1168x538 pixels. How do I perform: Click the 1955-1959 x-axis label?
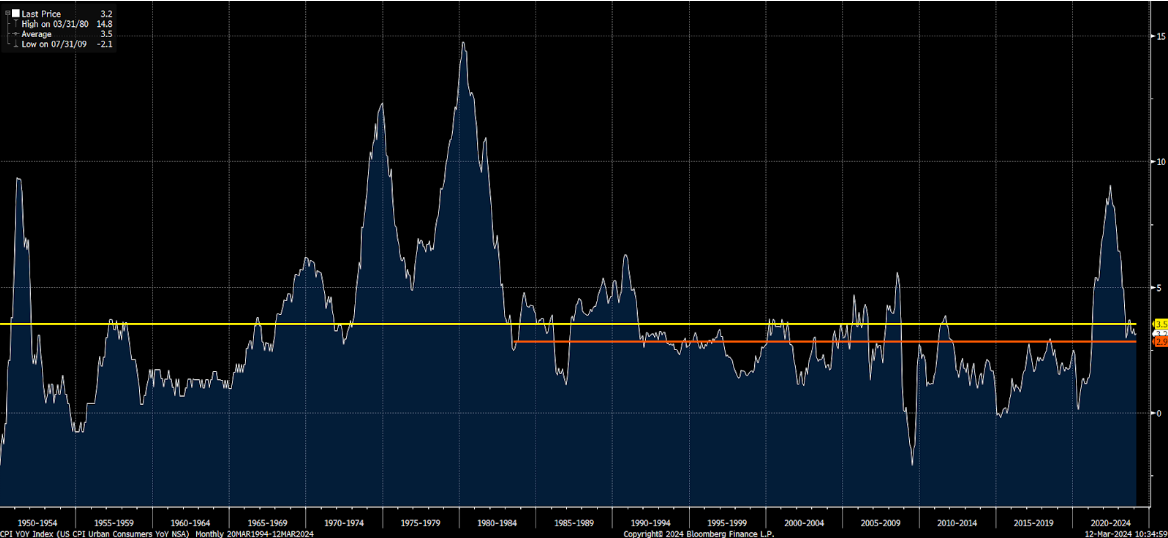pyautogui.click(x=114, y=523)
